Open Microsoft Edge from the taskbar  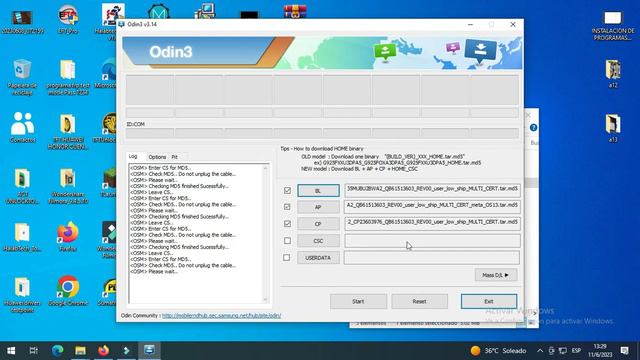57,351
